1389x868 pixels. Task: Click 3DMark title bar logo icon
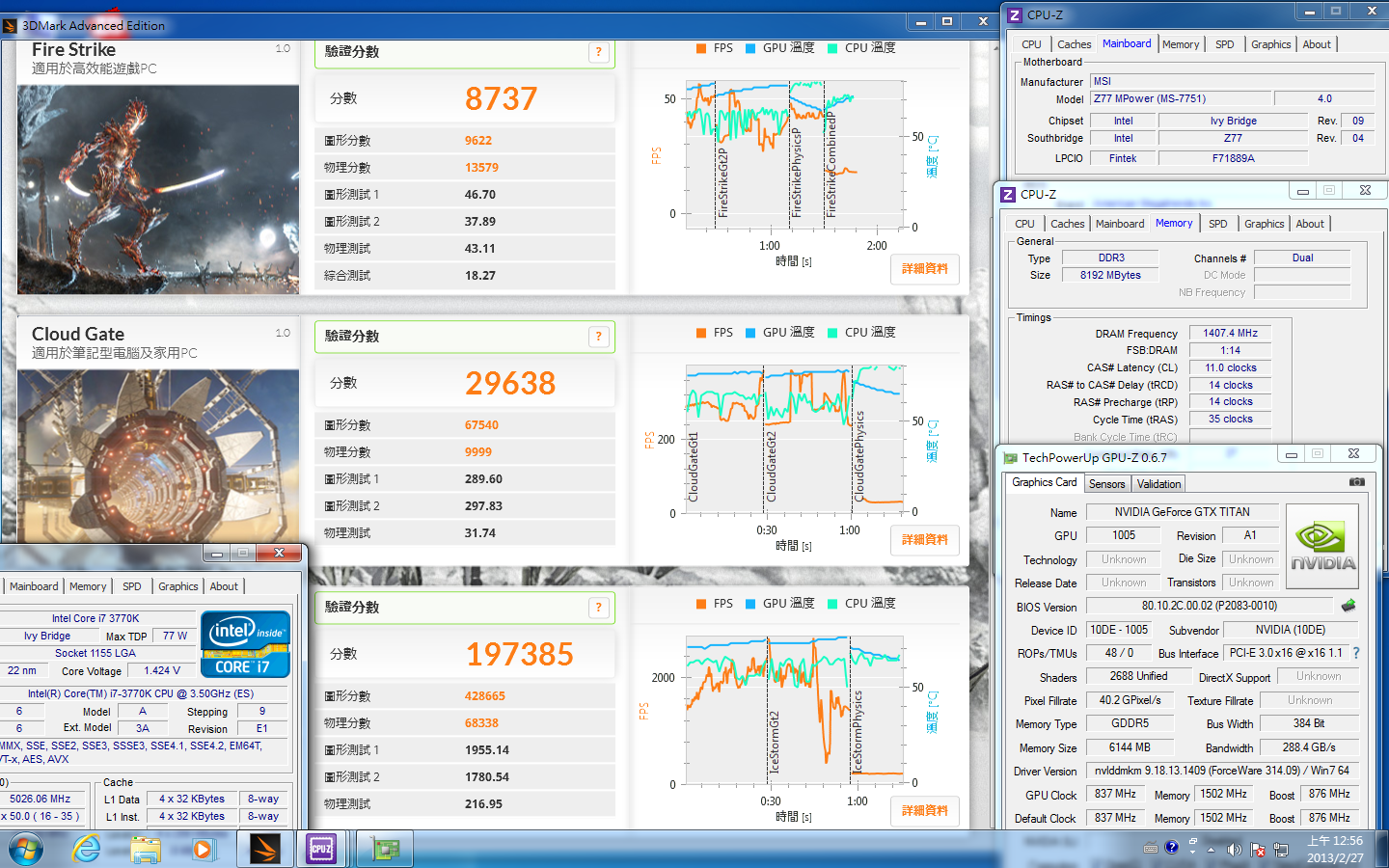pos(9,26)
